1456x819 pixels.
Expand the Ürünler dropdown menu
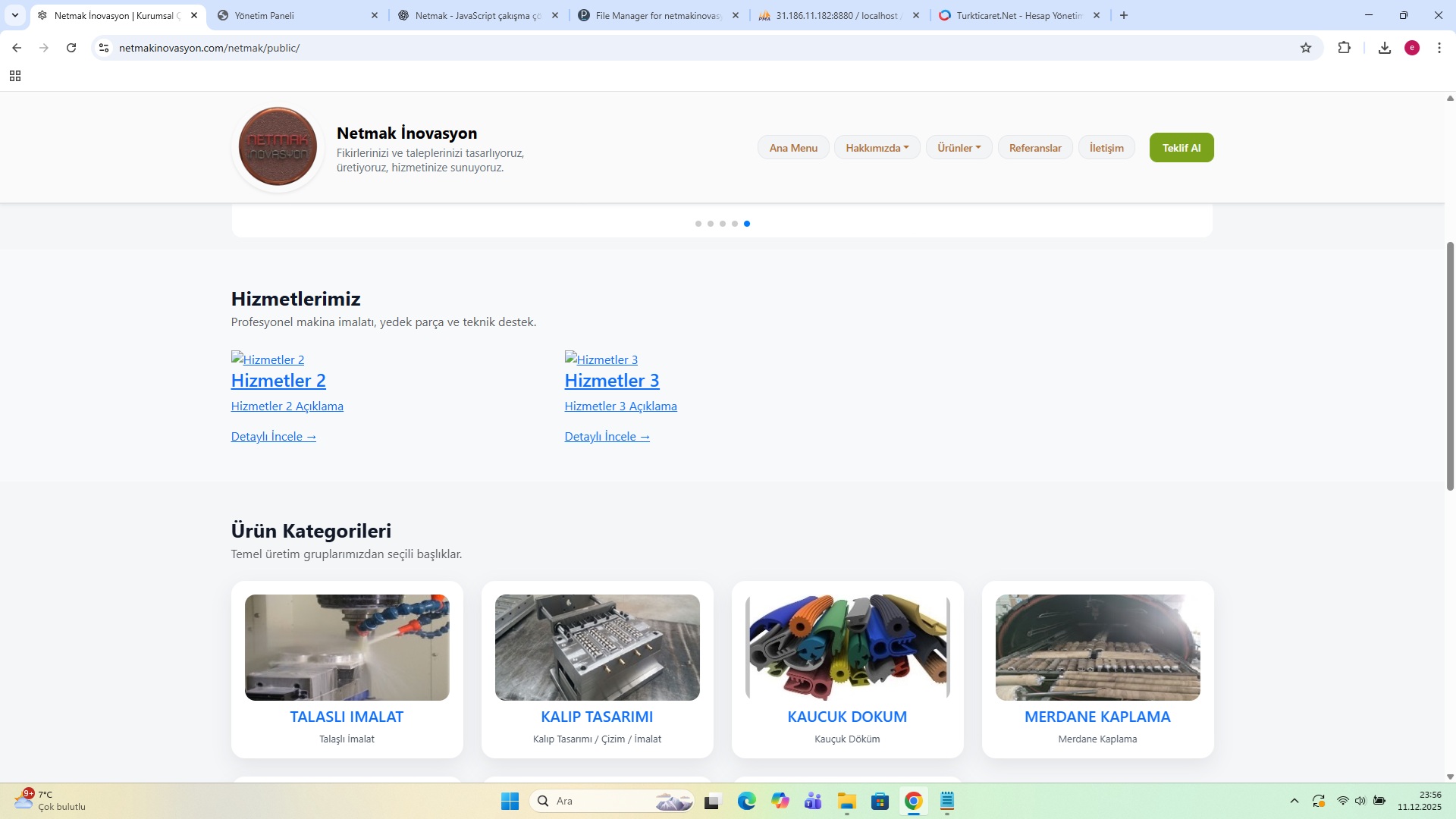959,148
